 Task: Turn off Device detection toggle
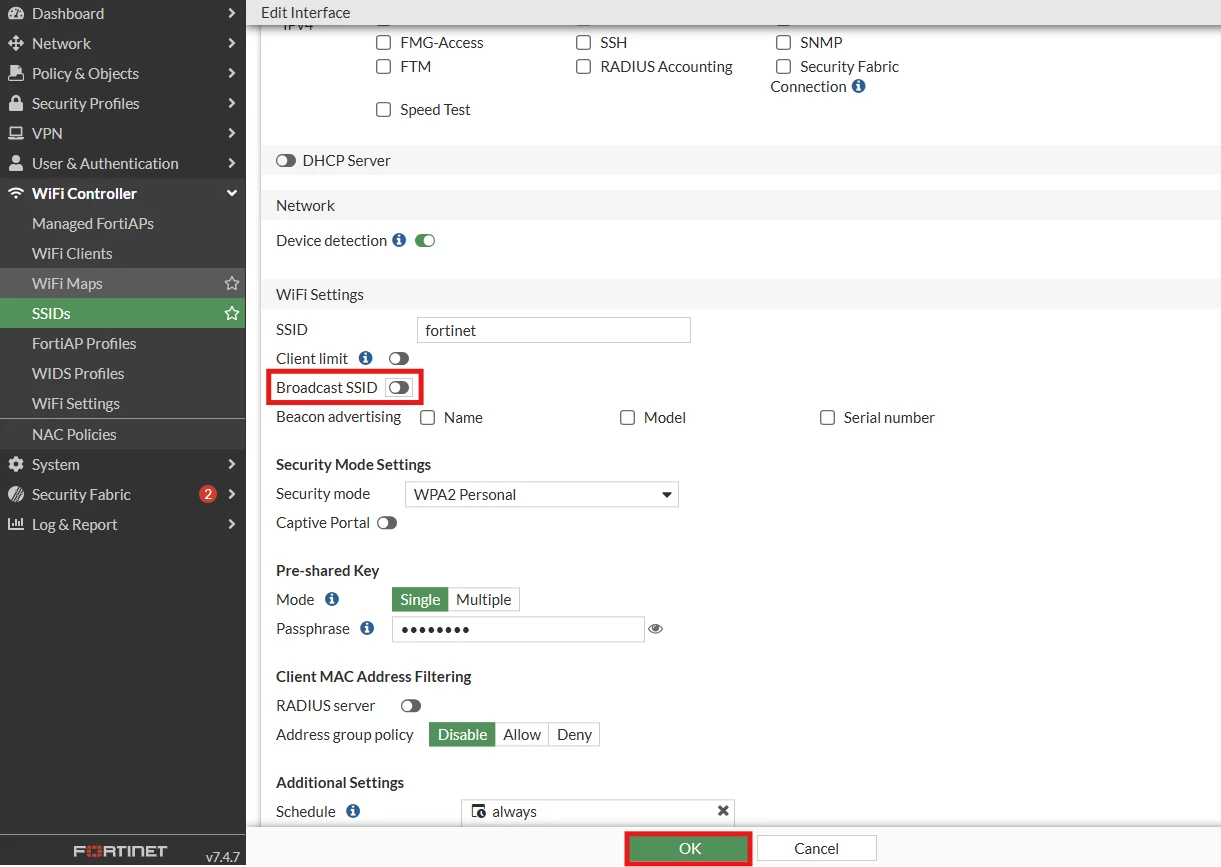point(425,240)
